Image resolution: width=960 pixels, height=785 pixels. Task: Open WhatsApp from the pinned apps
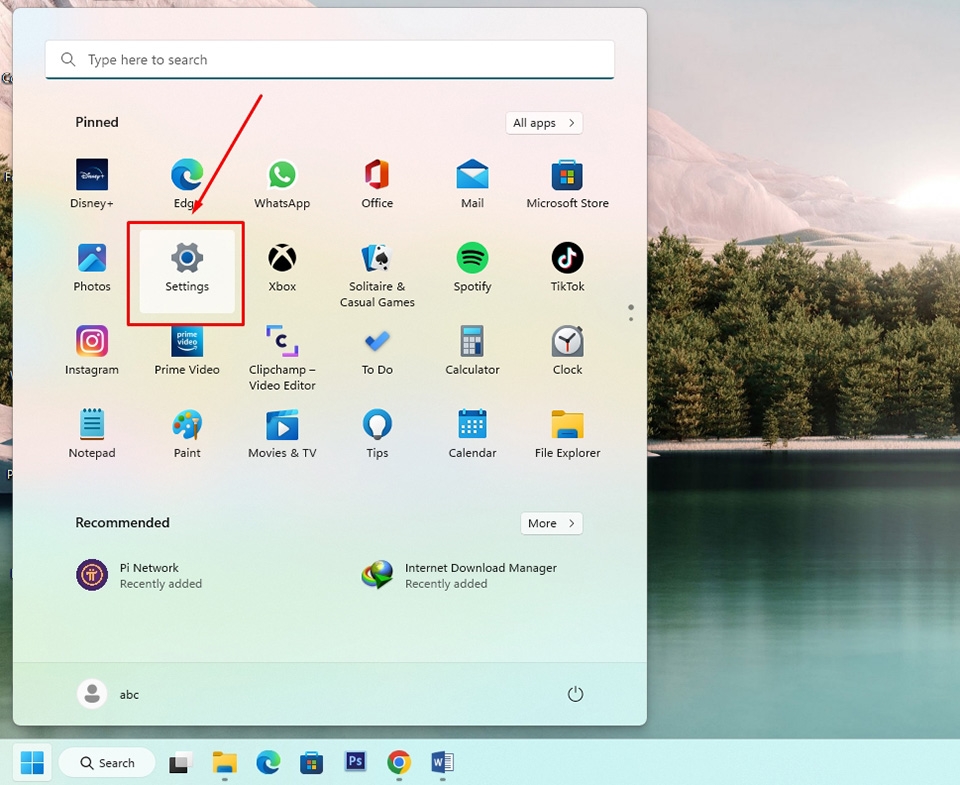click(282, 184)
